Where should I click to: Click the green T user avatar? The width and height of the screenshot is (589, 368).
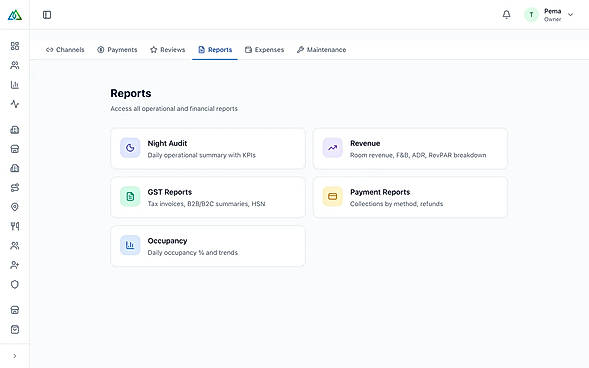531,15
